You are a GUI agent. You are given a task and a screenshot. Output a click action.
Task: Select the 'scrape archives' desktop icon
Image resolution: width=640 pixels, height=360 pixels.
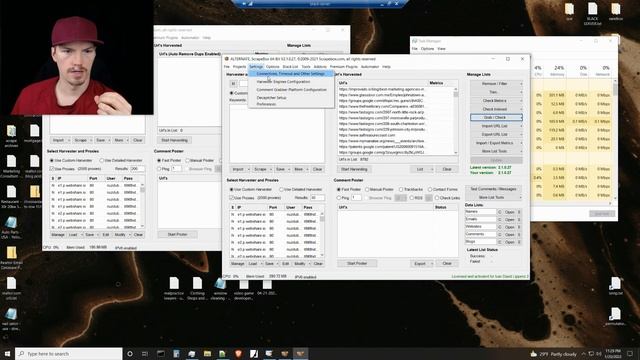point(11,136)
